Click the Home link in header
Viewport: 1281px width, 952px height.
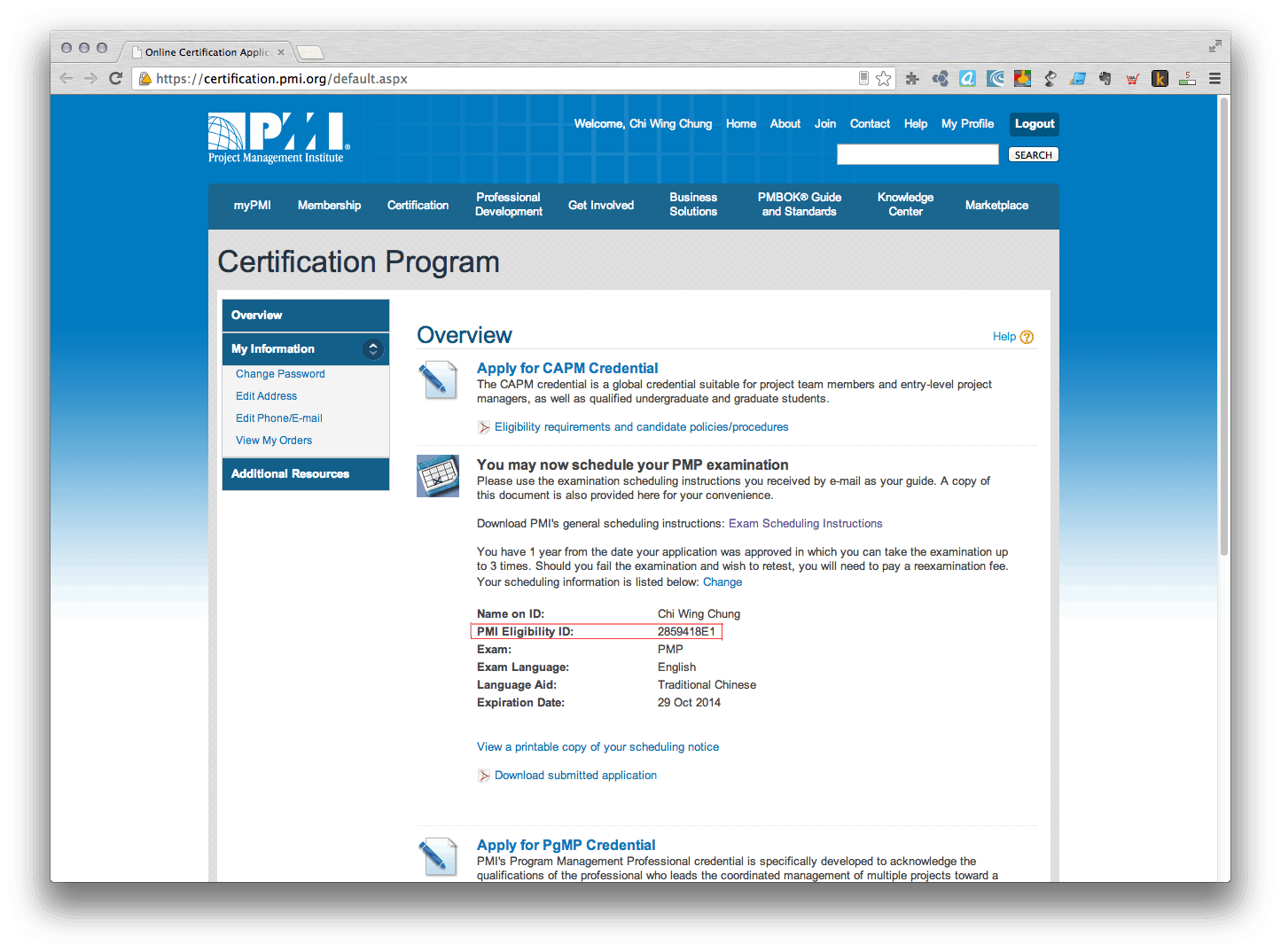[741, 124]
